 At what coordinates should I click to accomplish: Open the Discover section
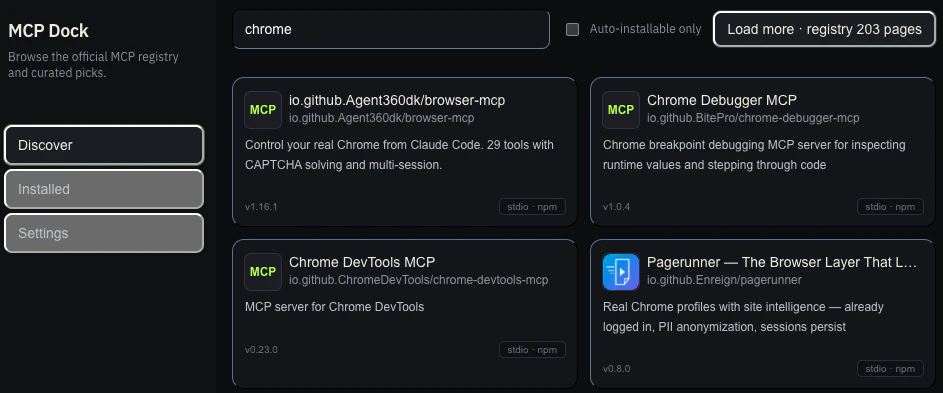point(103,145)
